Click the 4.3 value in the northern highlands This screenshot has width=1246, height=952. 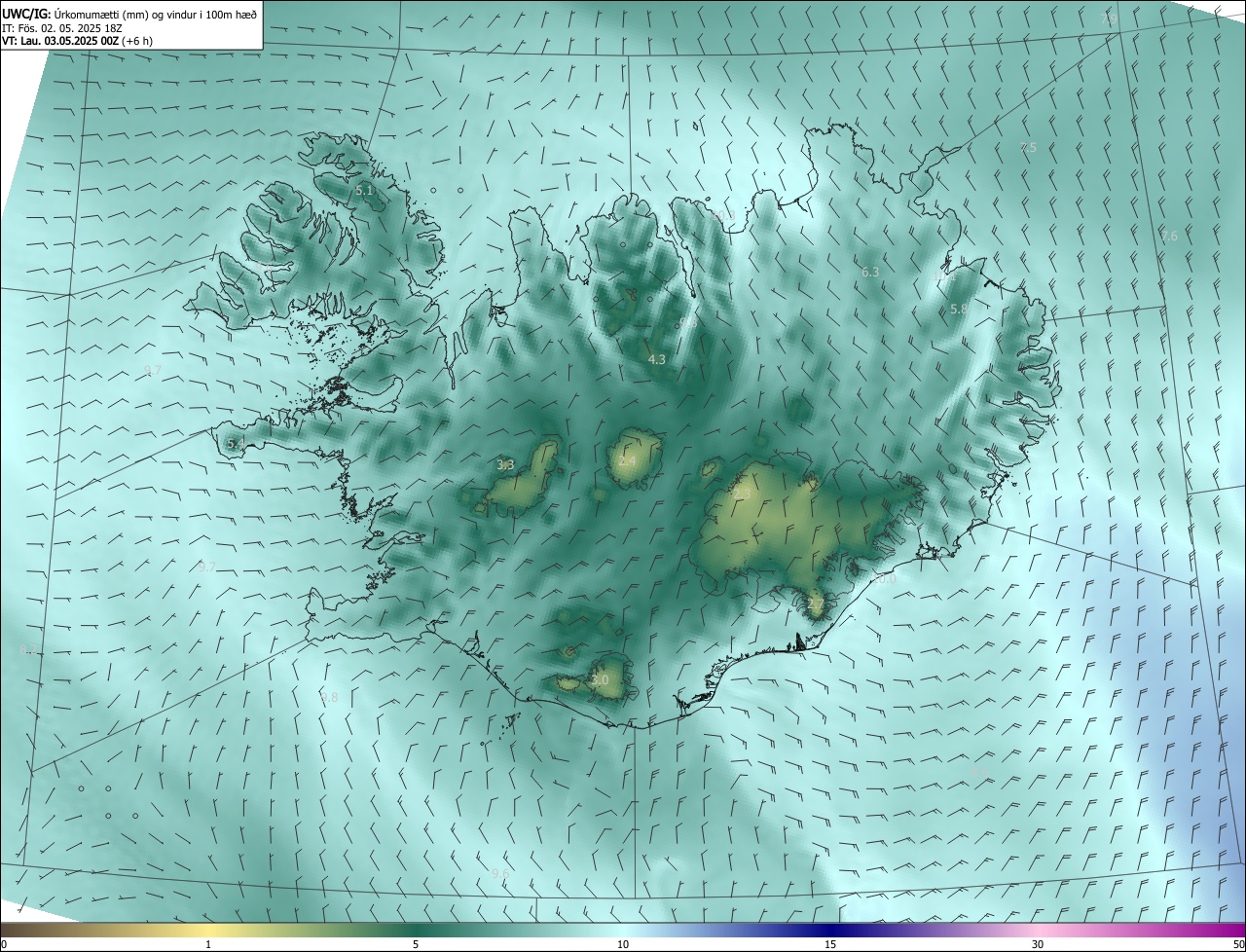[657, 360]
